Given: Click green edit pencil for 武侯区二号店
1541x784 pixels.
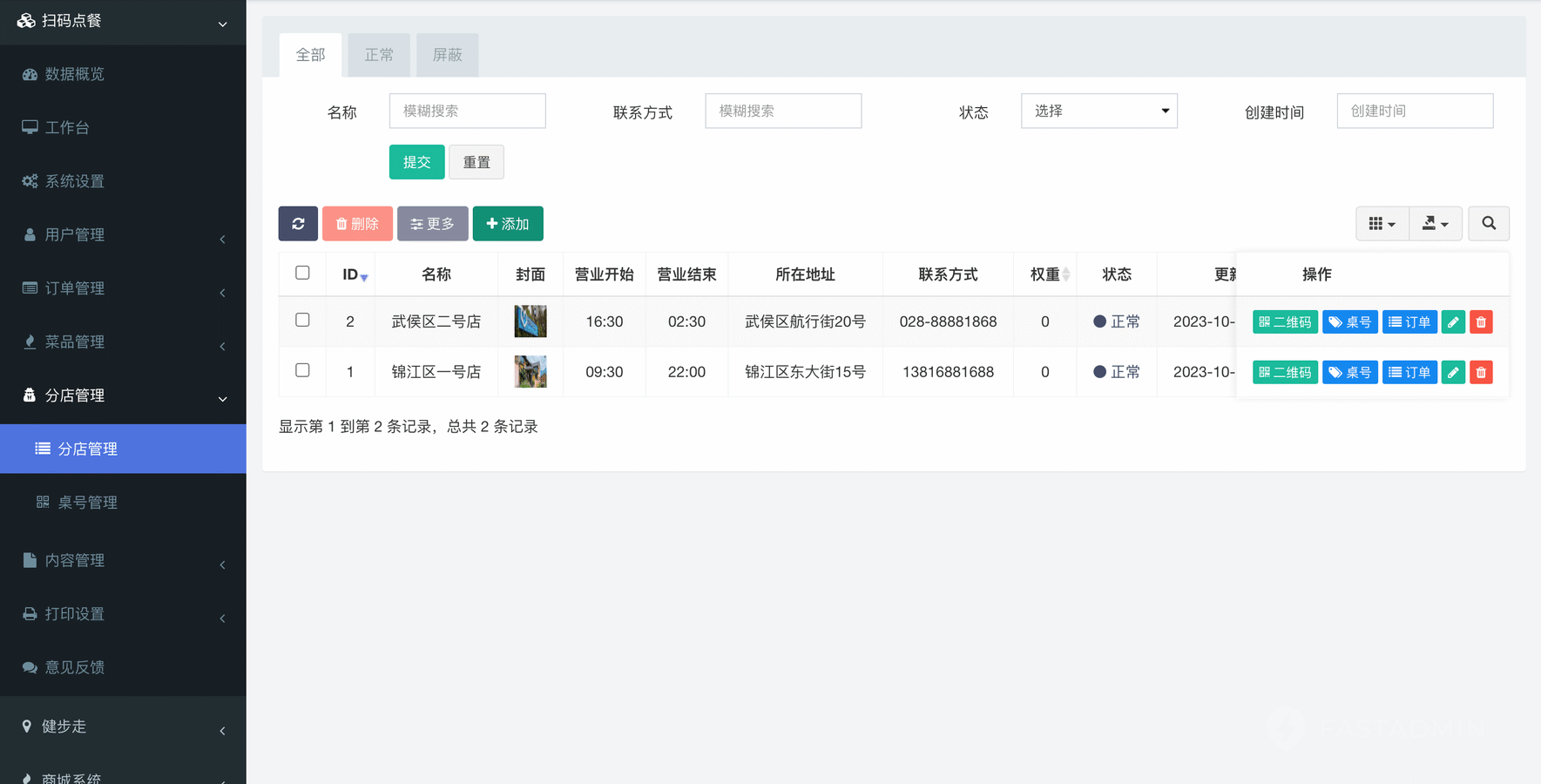Looking at the screenshot, I should click(x=1453, y=322).
